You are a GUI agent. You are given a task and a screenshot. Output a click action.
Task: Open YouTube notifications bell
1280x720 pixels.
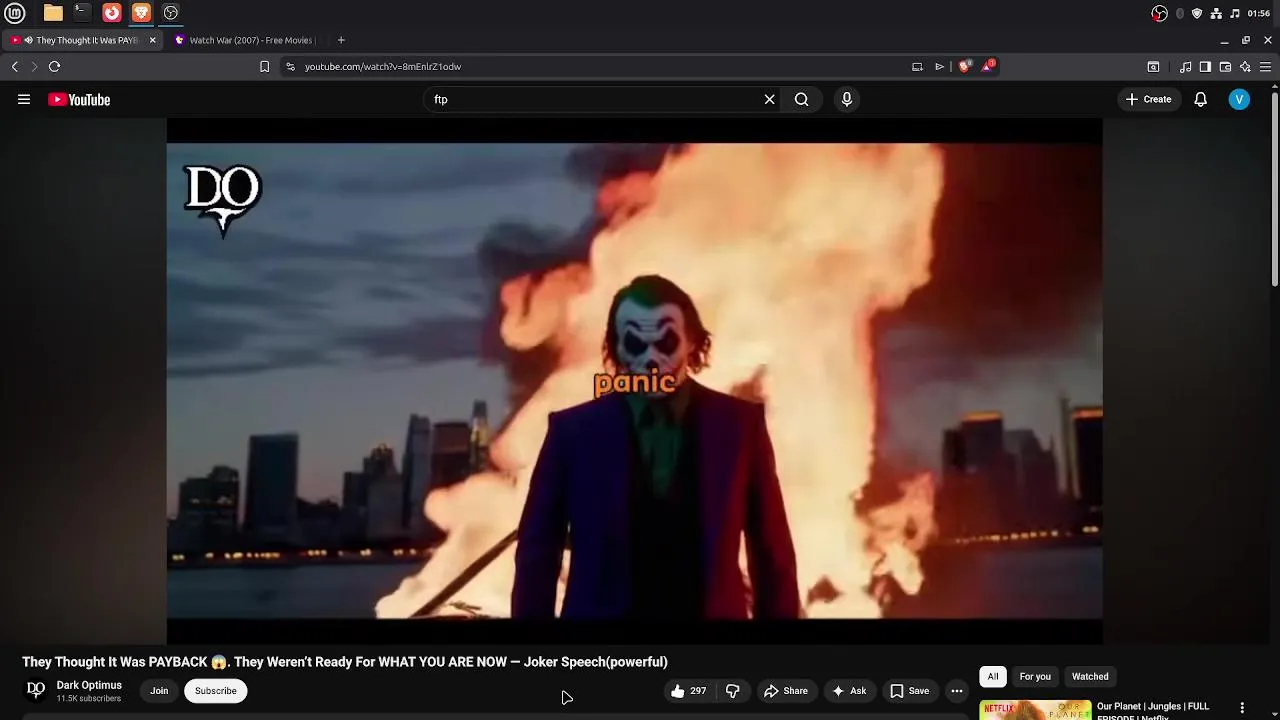(x=1201, y=99)
